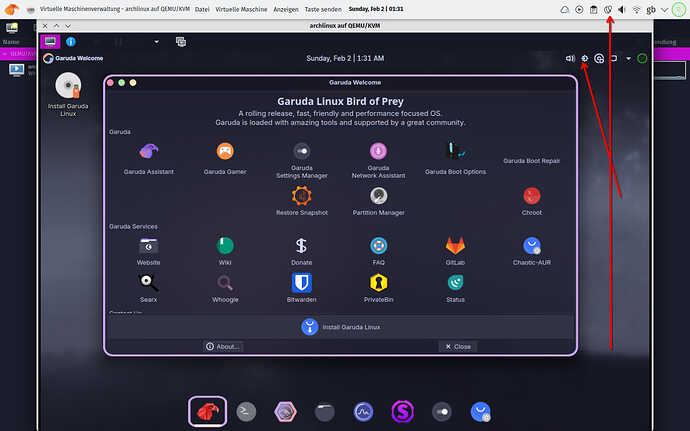Screen dimensions: 690x431
Task: Launch the terminal from the dock
Action: point(246,412)
